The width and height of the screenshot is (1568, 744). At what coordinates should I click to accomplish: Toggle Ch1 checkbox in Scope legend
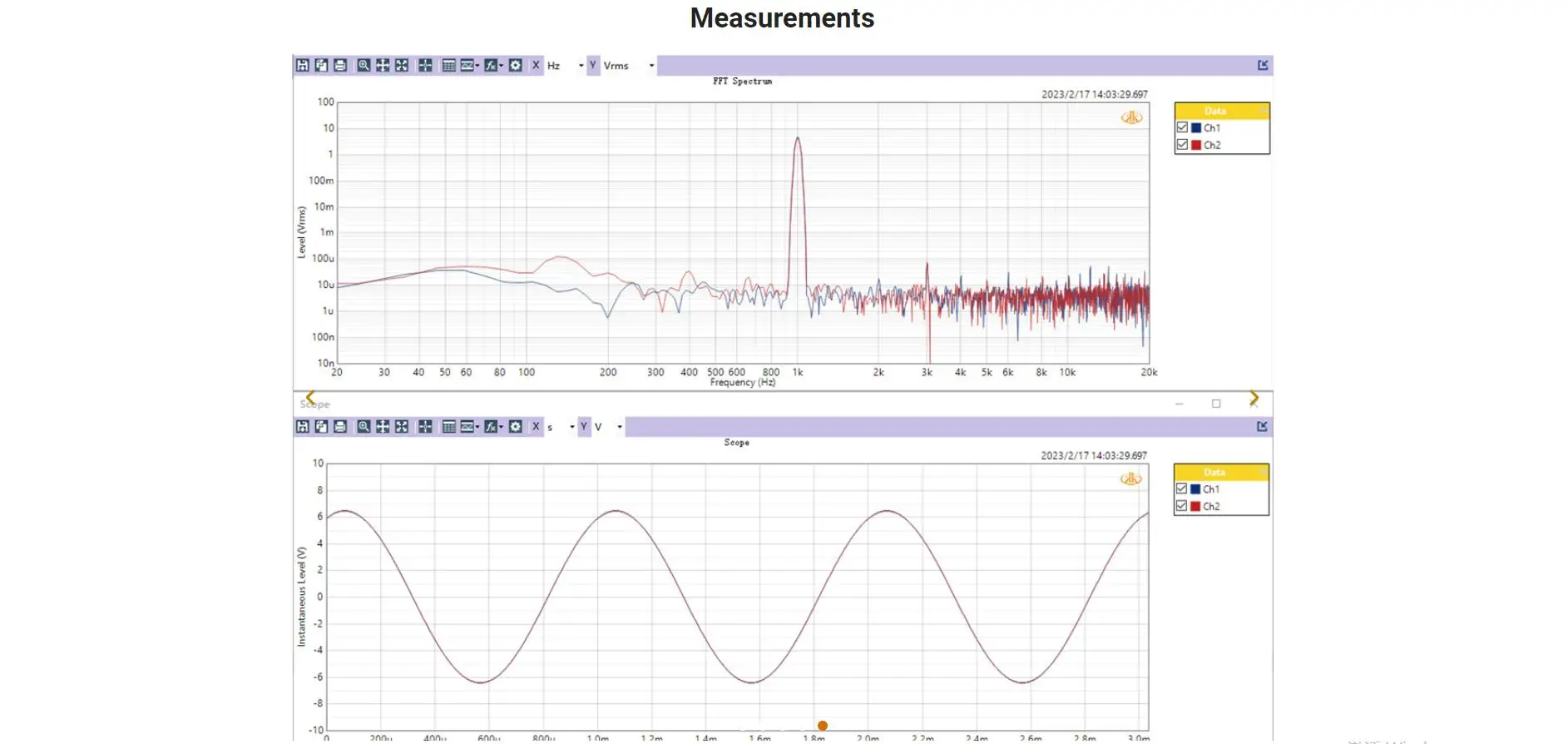(1181, 489)
